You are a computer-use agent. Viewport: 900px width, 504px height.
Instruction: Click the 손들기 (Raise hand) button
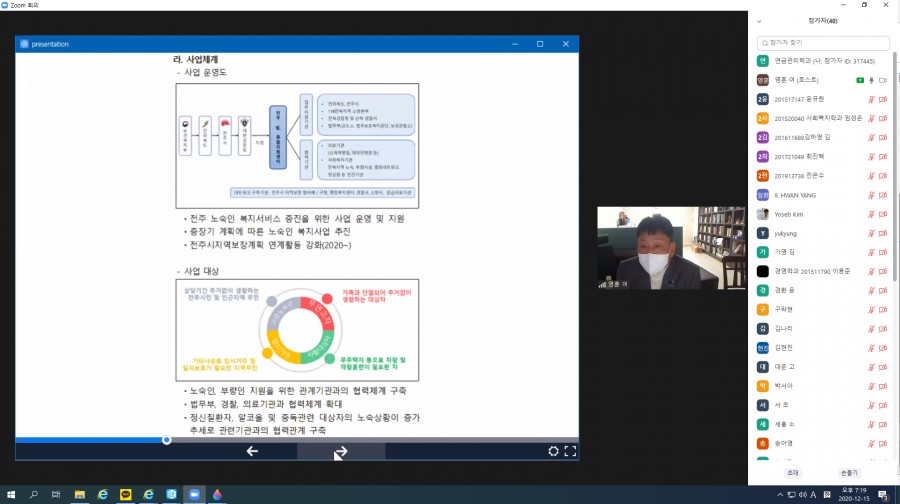pos(849,472)
